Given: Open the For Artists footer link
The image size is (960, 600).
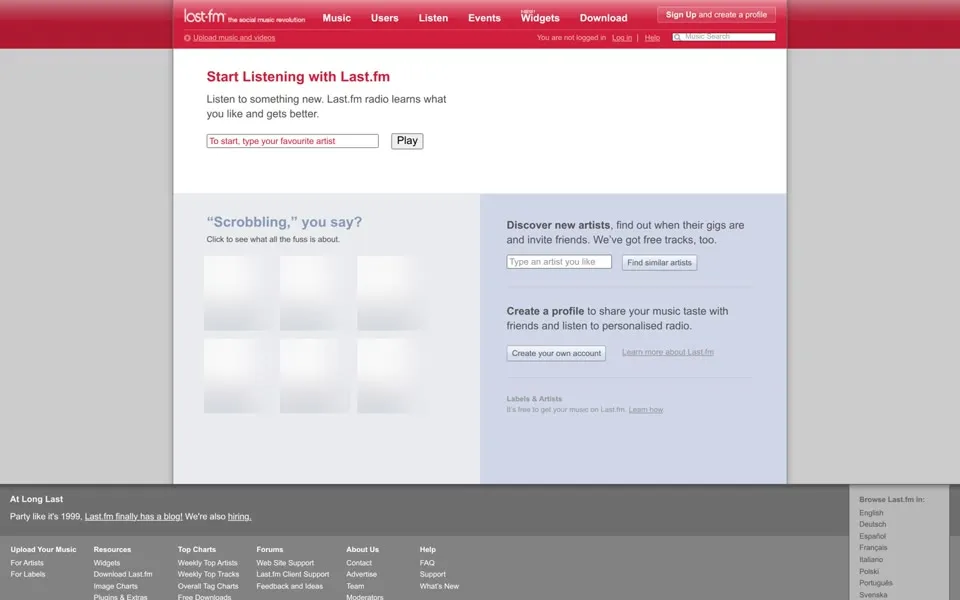Looking at the screenshot, I should click(27, 563).
